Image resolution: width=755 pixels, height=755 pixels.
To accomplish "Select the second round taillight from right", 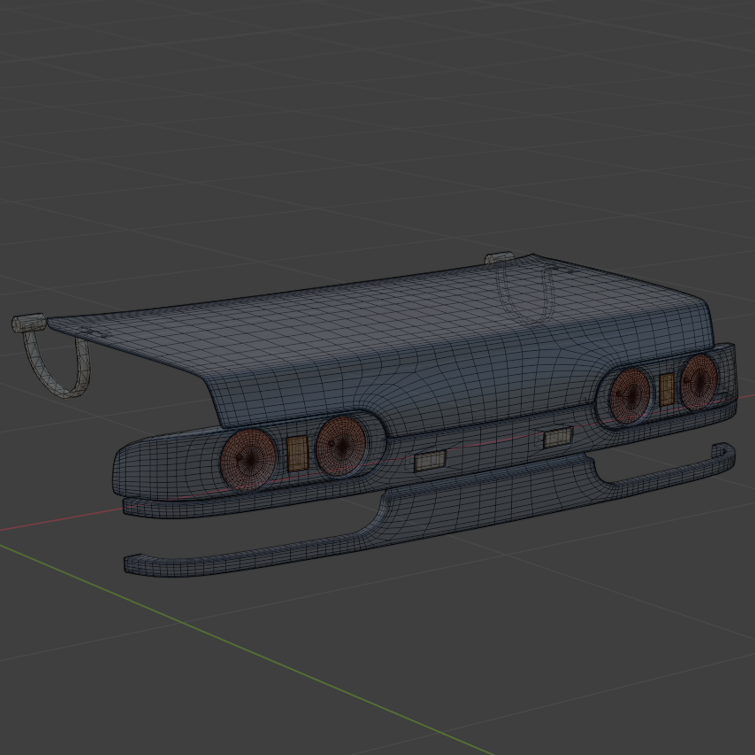I will click(x=630, y=395).
